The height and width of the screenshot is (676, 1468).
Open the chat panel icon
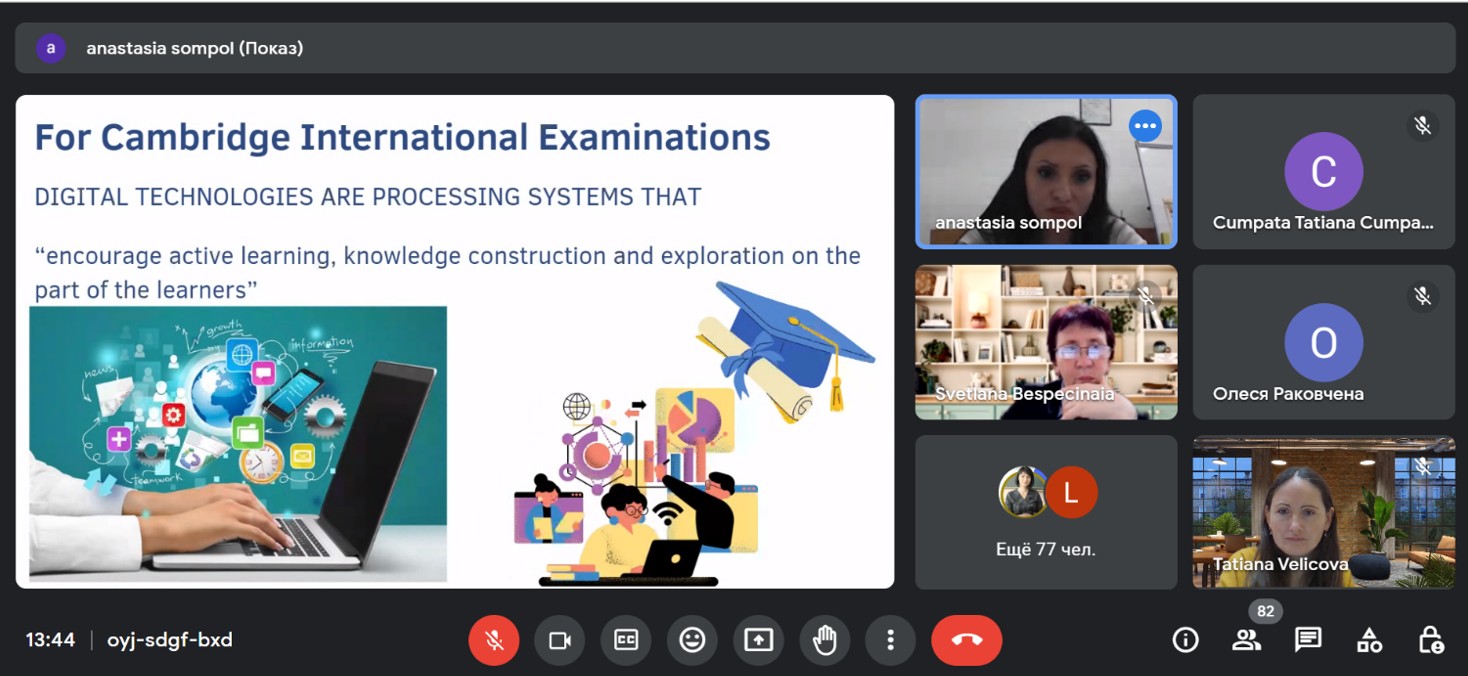tap(1308, 640)
